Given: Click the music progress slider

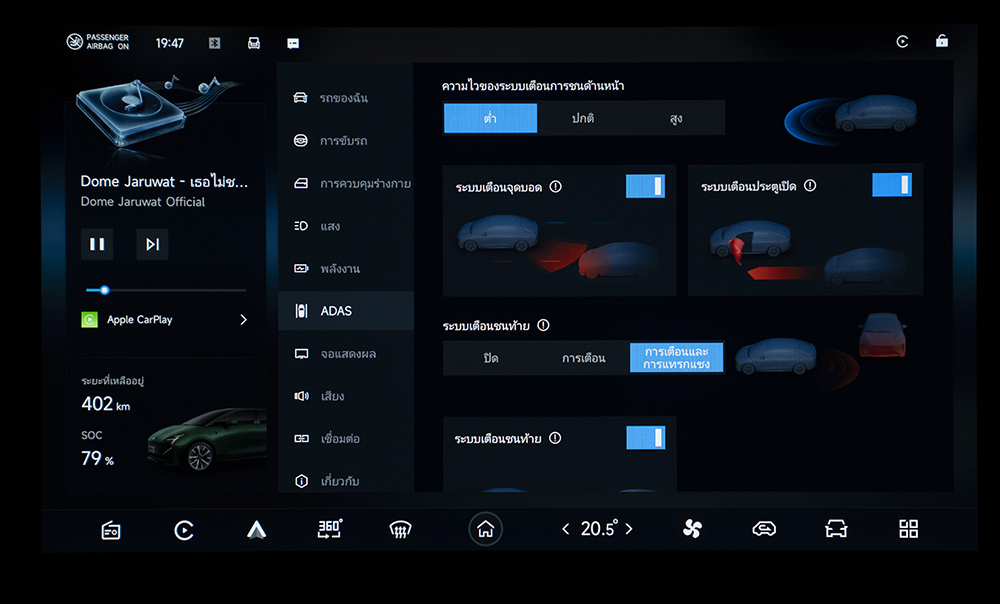Looking at the screenshot, I should 165,290.
